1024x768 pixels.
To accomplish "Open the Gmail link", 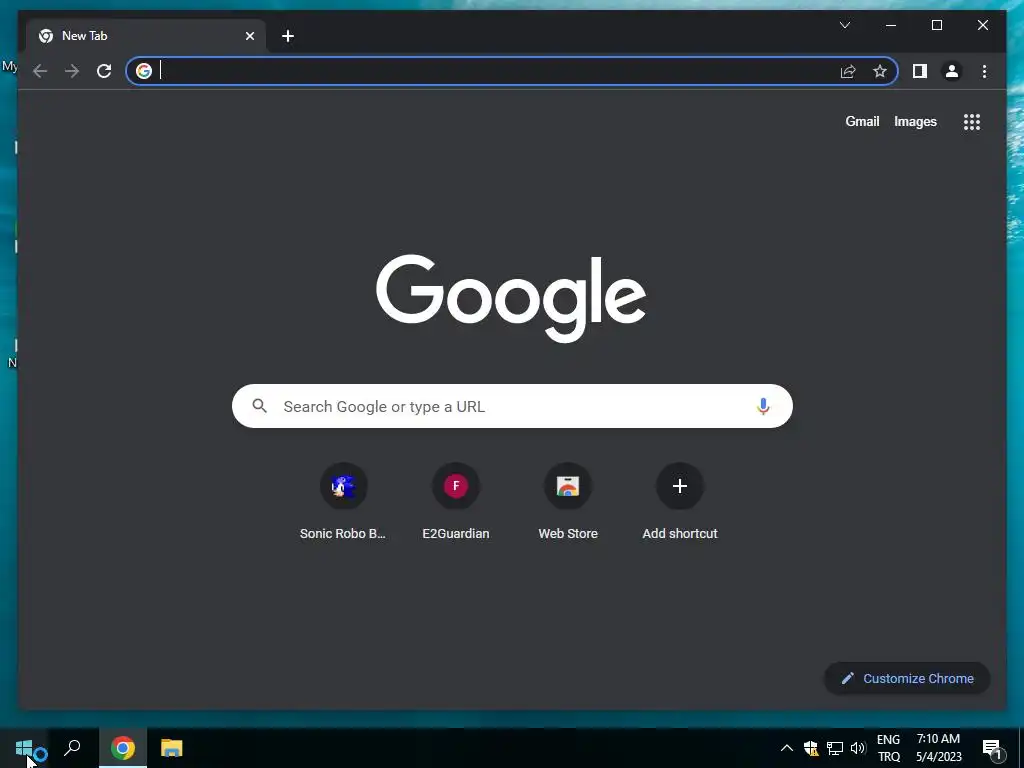I will pos(862,121).
